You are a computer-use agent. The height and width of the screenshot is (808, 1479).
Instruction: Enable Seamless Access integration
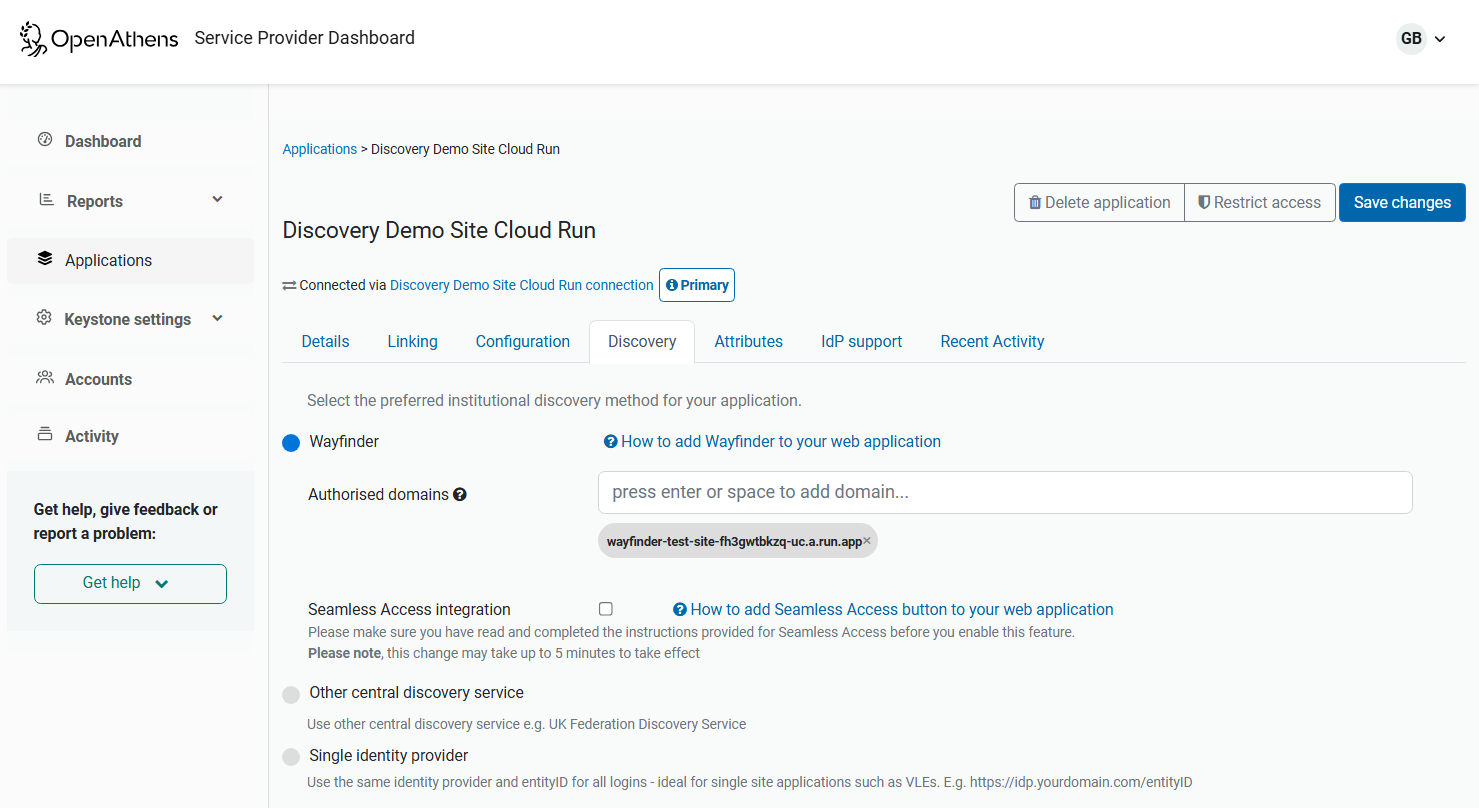click(x=605, y=608)
